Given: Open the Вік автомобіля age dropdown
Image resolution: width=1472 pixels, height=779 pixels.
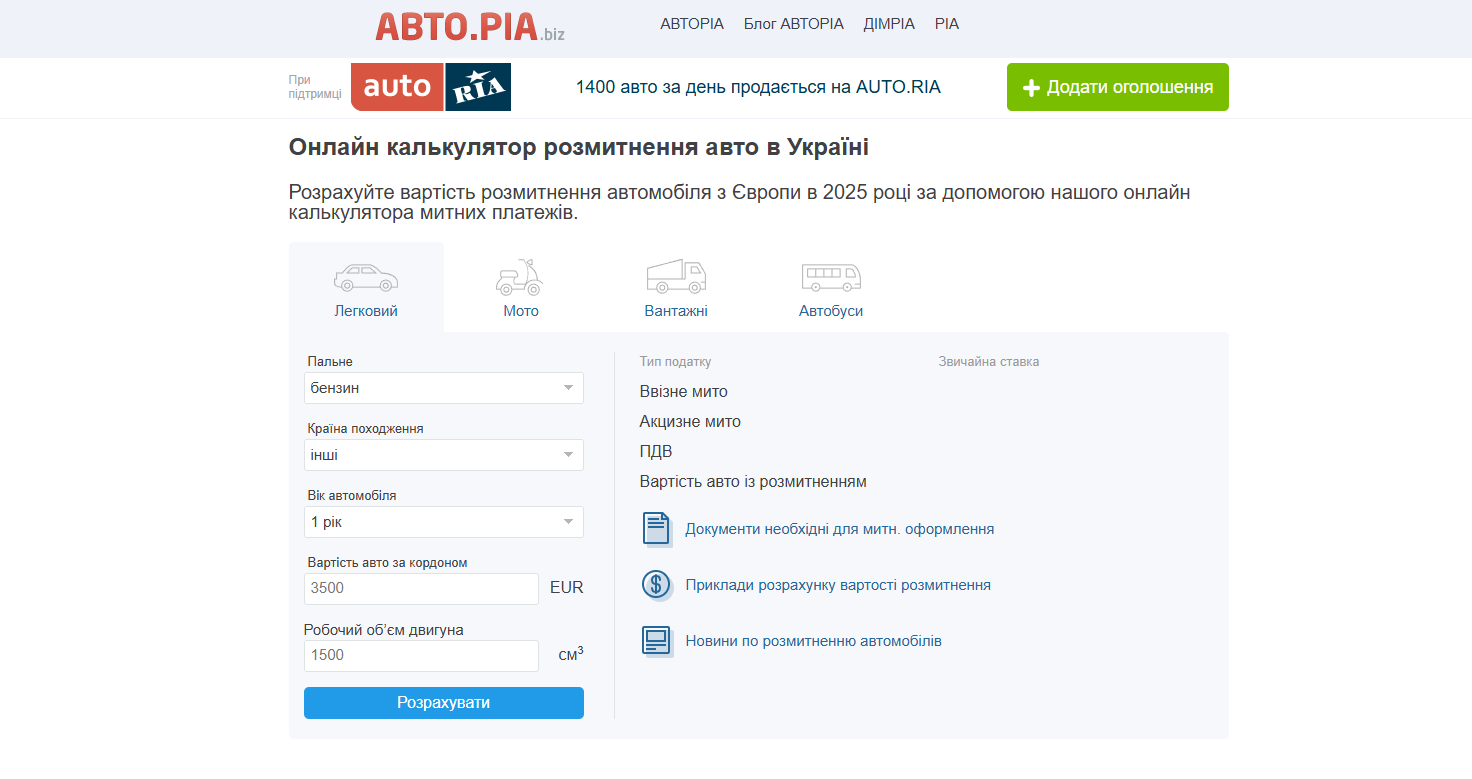Looking at the screenshot, I should [444, 522].
